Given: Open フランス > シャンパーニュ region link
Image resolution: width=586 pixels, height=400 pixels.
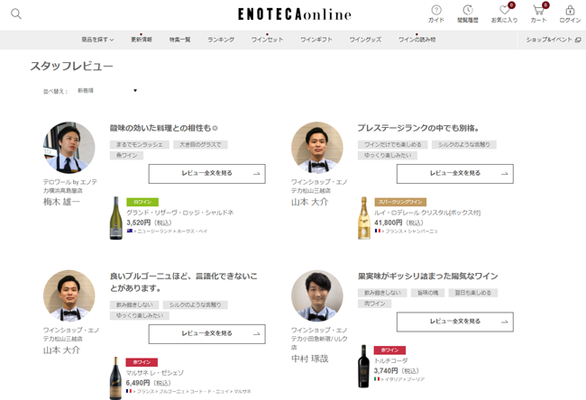Looking at the screenshot, I should [406, 231].
